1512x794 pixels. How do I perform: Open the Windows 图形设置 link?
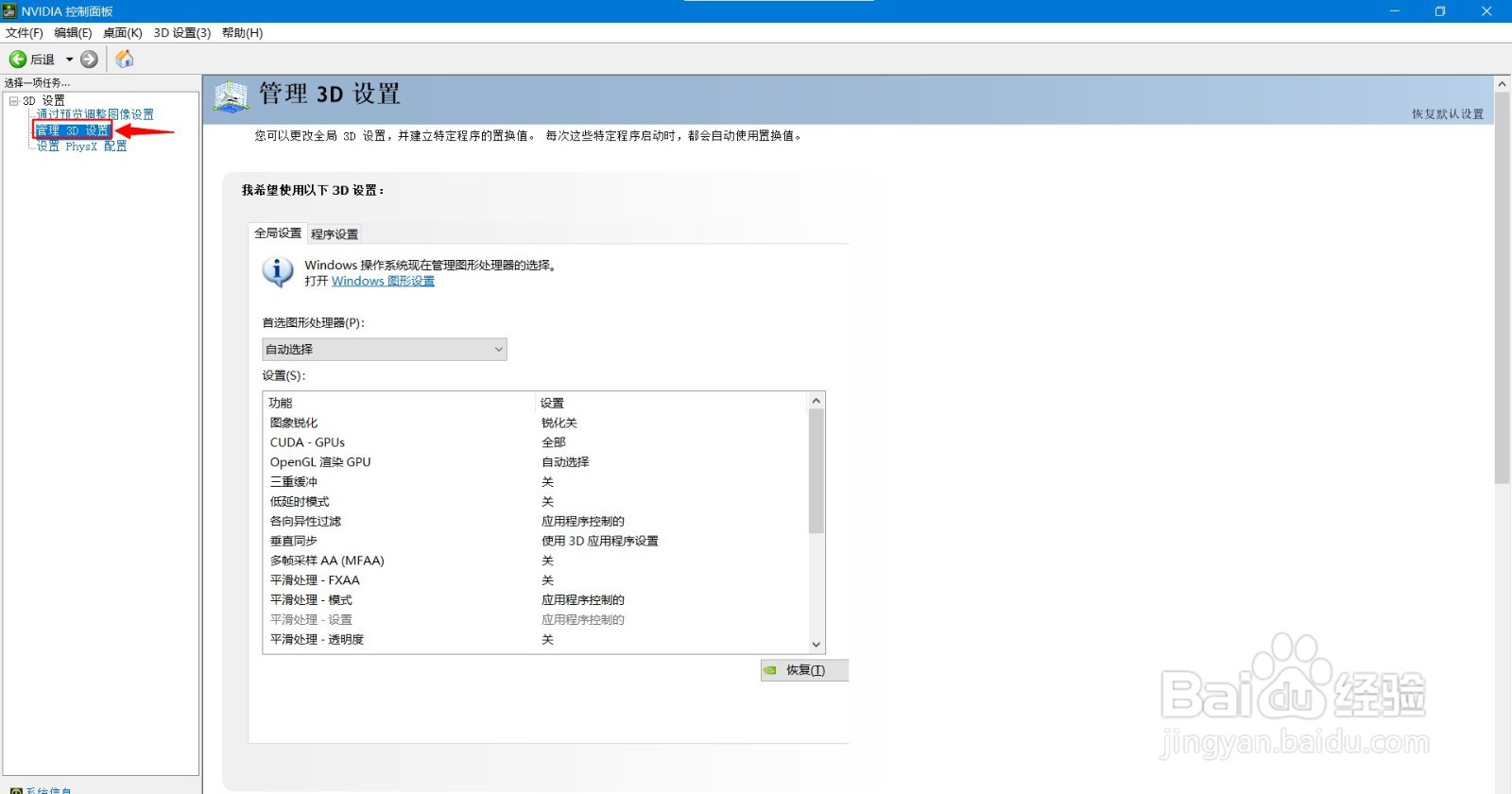tap(383, 282)
